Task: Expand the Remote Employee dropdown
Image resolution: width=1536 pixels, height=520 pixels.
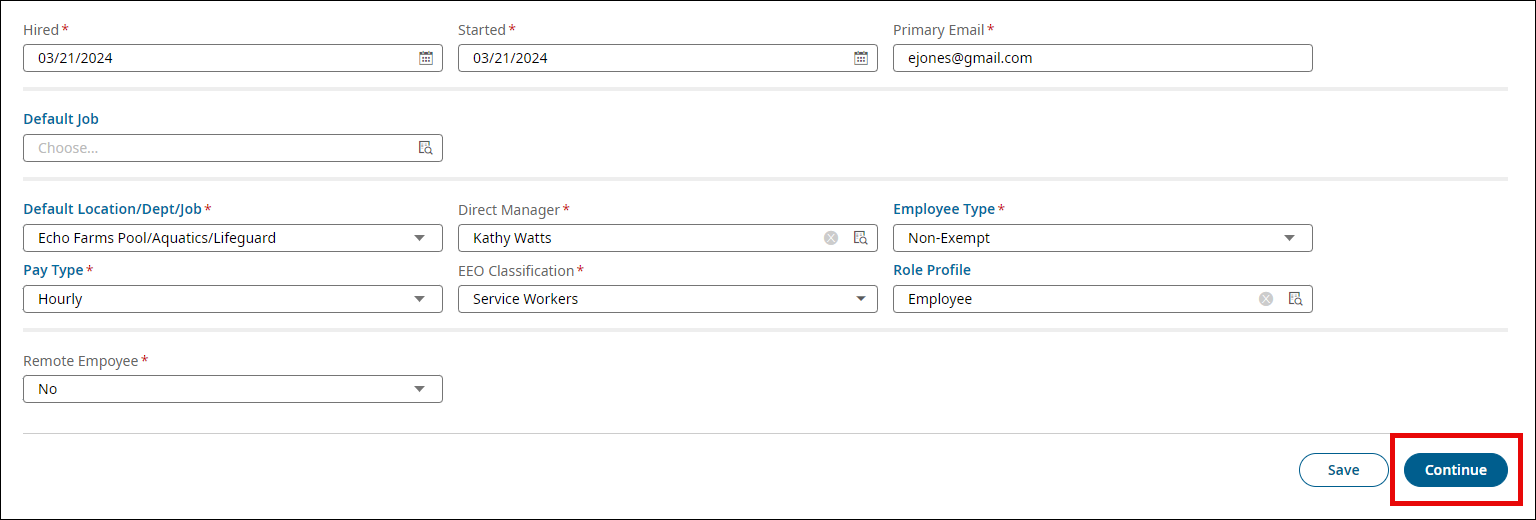Action: pyautogui.click(x=419, y=389)
